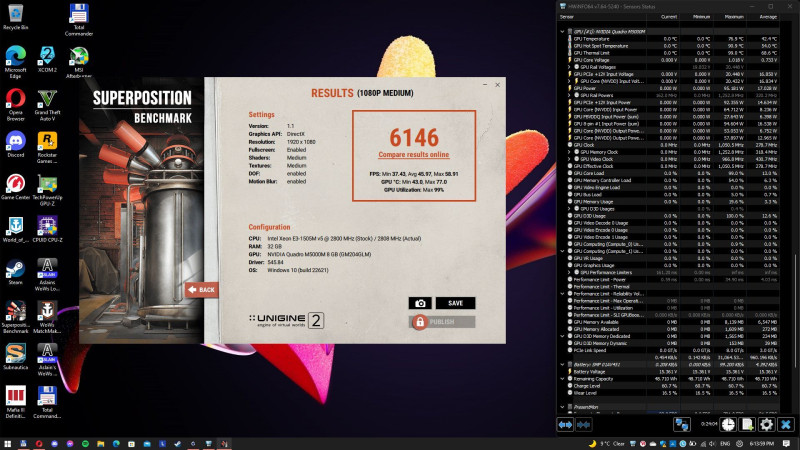Open Steam desktop icon

[15, 271]
